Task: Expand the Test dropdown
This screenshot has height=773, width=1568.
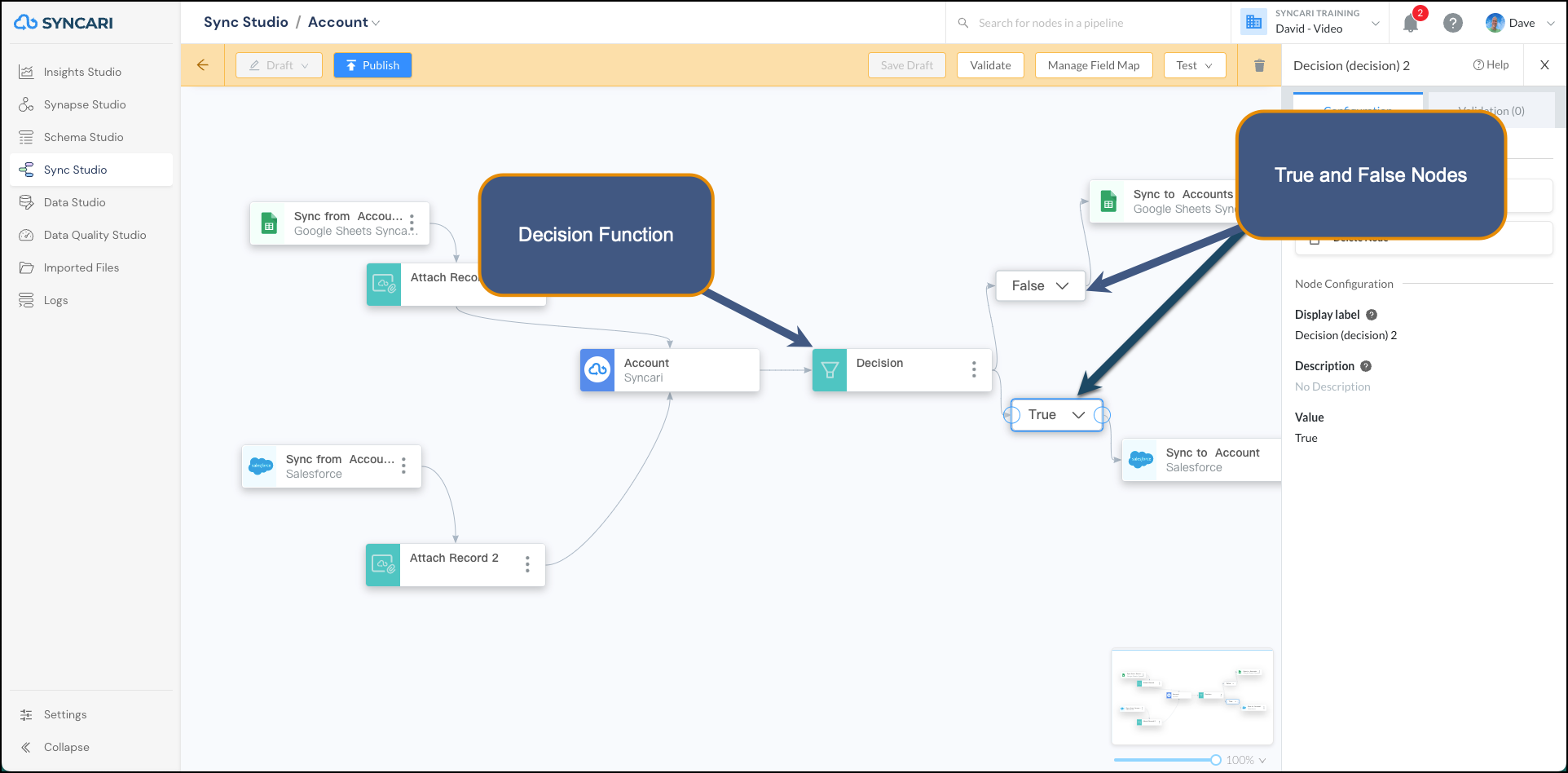Action: pyautogui.click(x=1195, y=65)
